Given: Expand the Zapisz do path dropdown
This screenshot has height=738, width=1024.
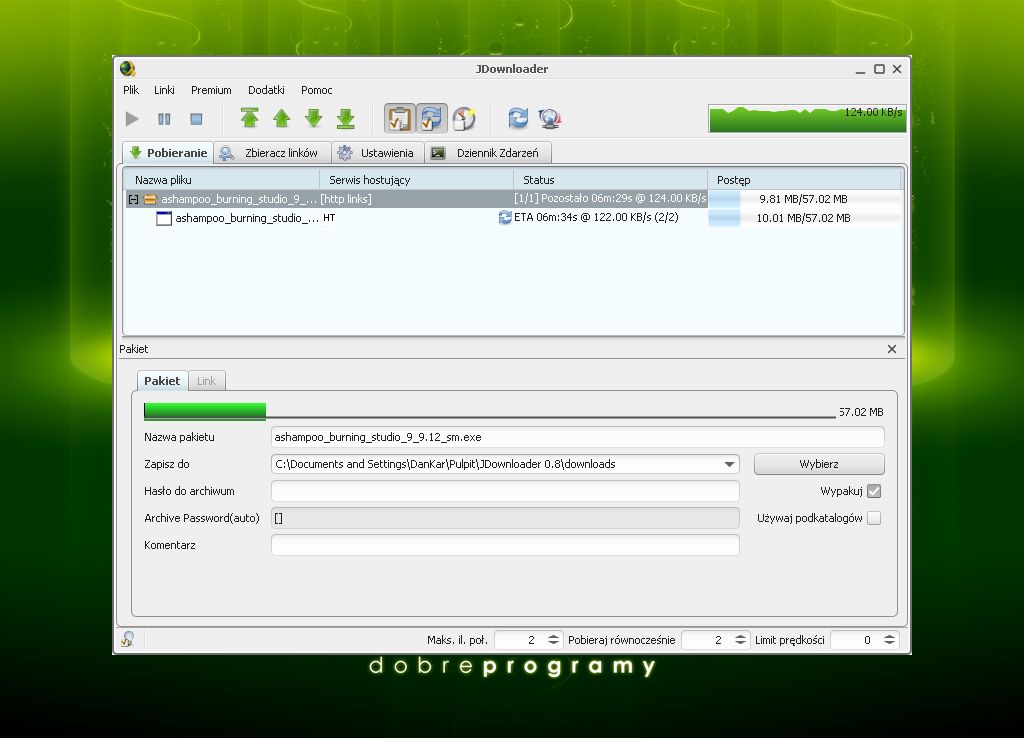Looking at the screenshot, I should click(x=729, y=464).
